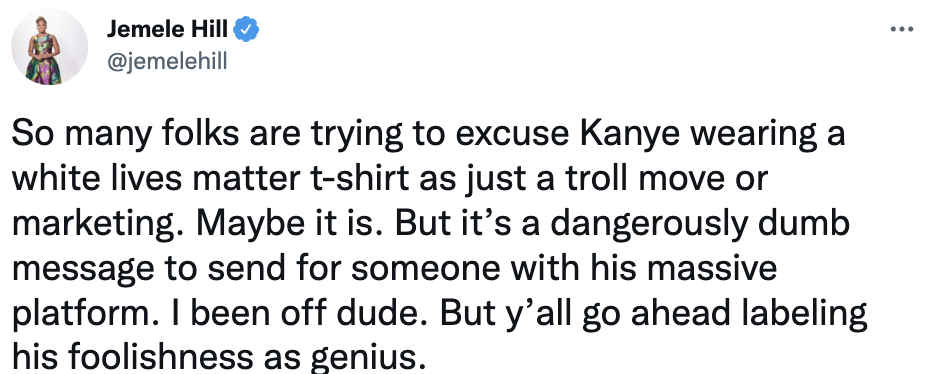
Task: Open Jemele Hill's profile picture
Action: (50, 47)
